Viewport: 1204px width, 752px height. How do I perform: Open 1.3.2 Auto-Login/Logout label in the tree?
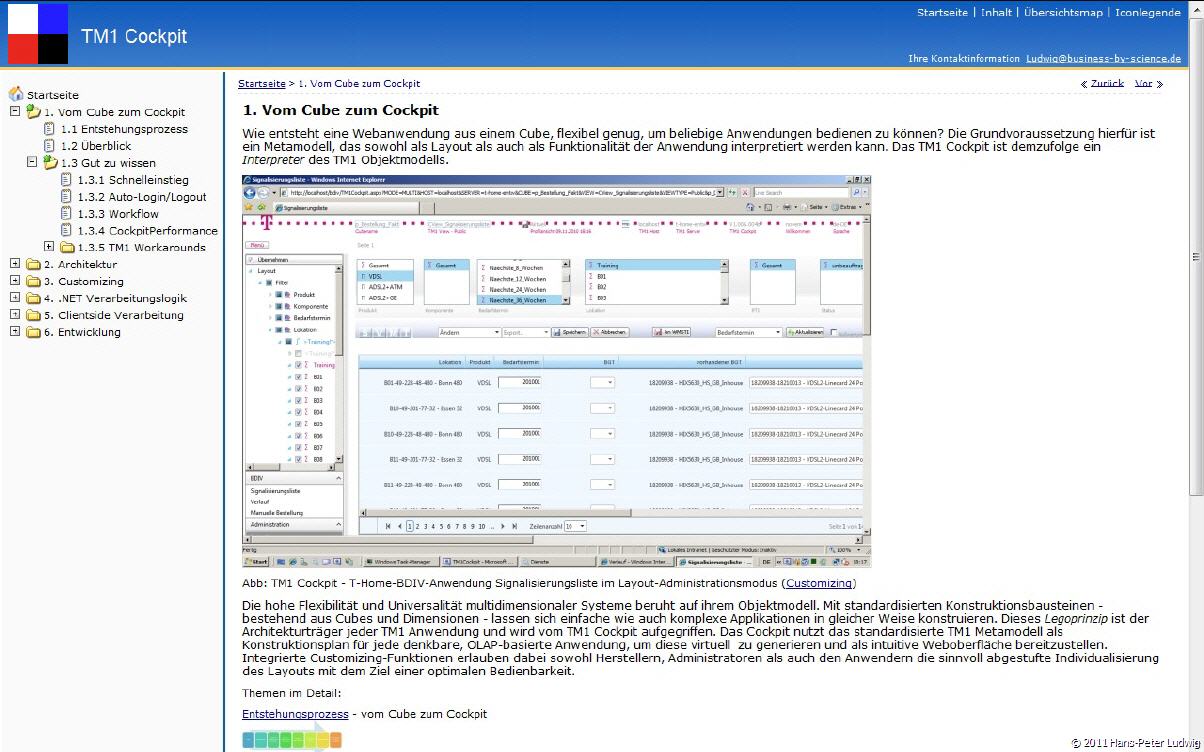tap(142, 197)
